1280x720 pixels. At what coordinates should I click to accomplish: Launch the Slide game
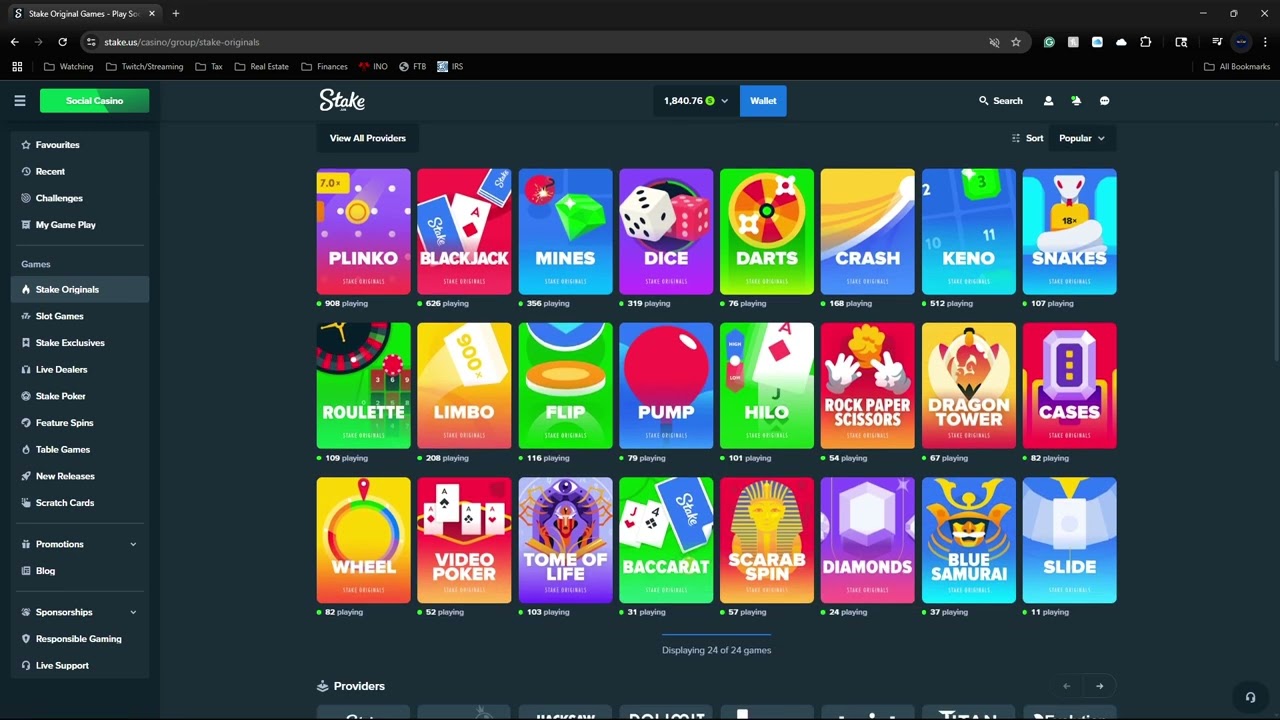(x=1069, y=540)
